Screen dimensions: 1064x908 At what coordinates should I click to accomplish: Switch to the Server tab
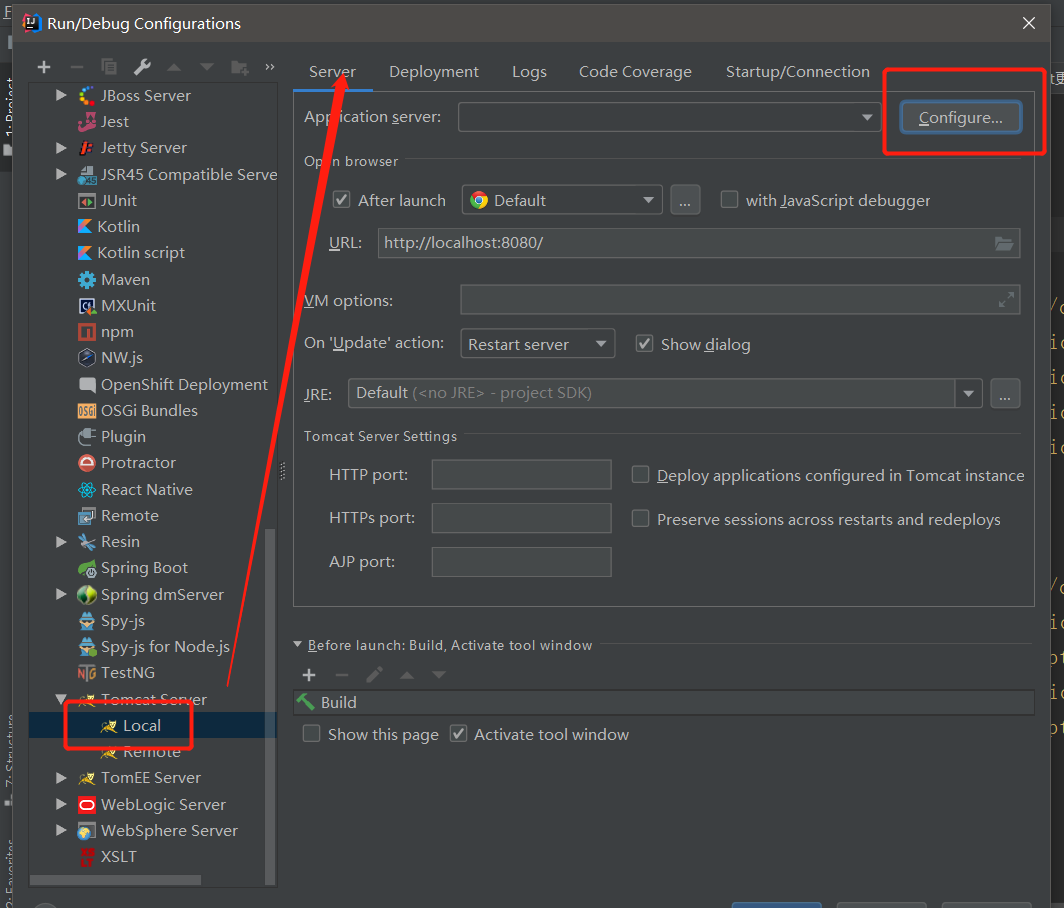tap(332, 72)
